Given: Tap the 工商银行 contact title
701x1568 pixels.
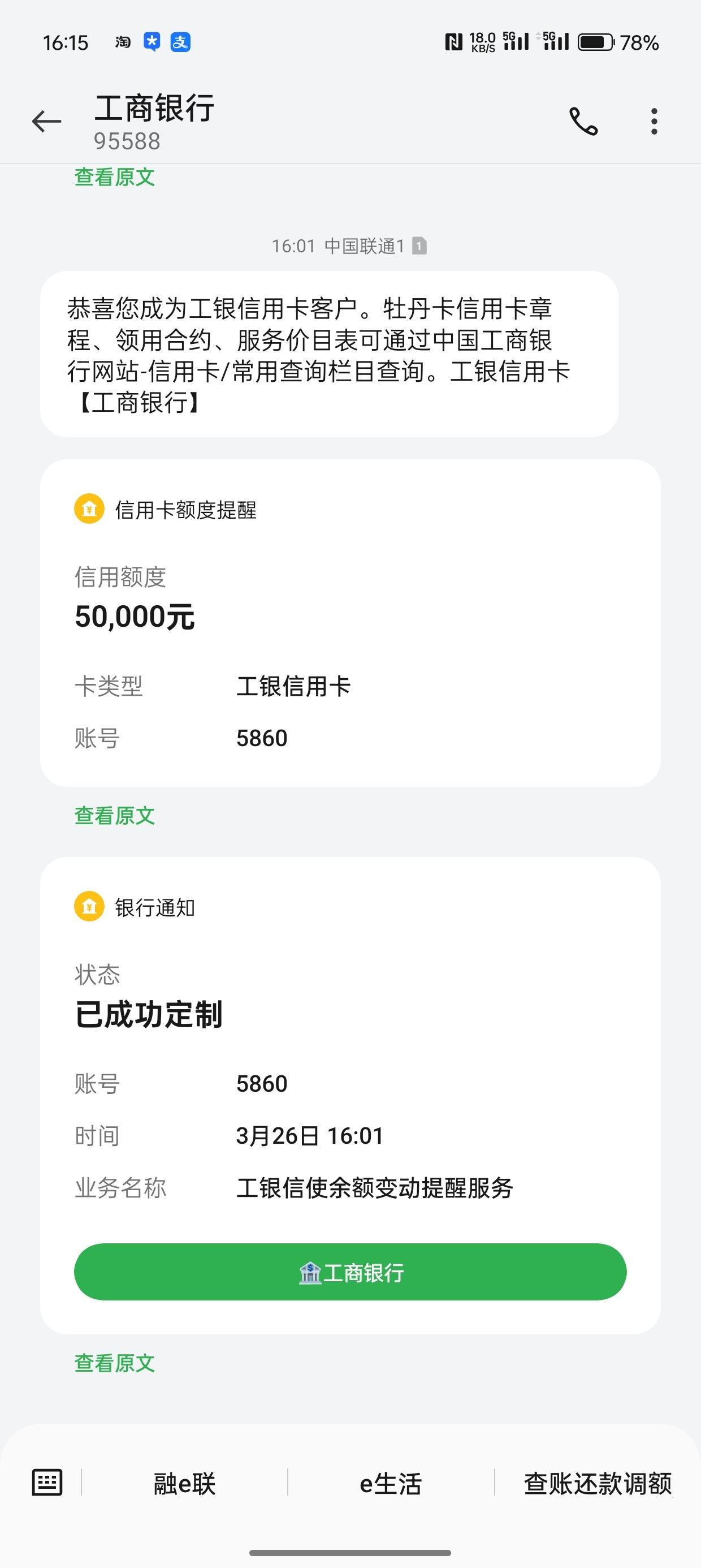Looking at the screenshot, I should 154,109.
